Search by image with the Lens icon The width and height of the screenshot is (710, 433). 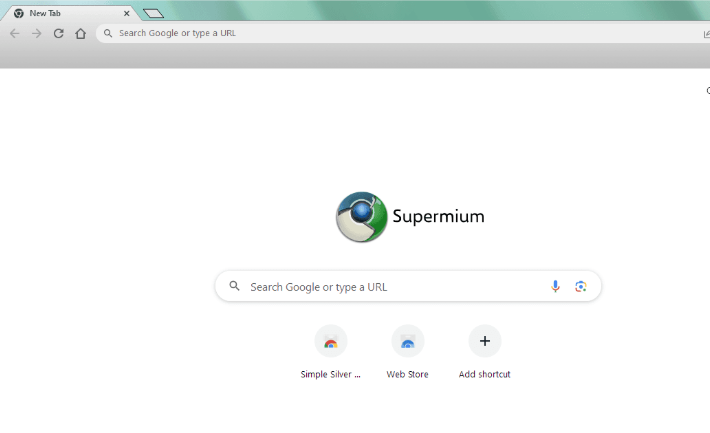click(x=580, y=286)
